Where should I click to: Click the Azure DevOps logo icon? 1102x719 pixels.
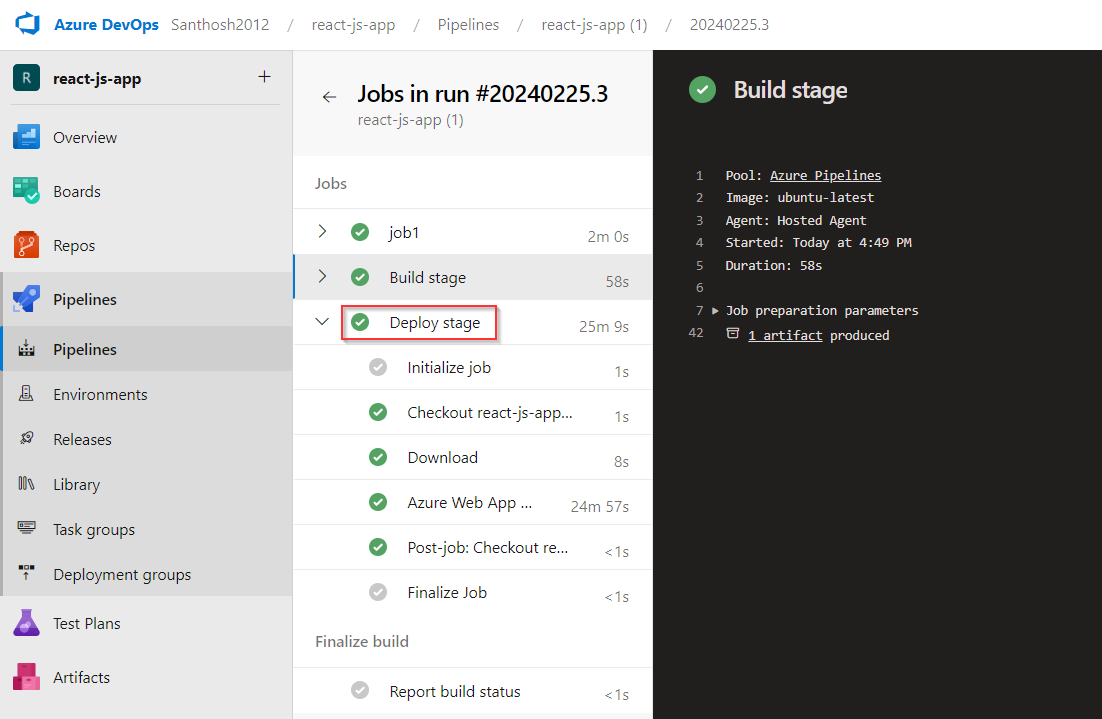27,24
